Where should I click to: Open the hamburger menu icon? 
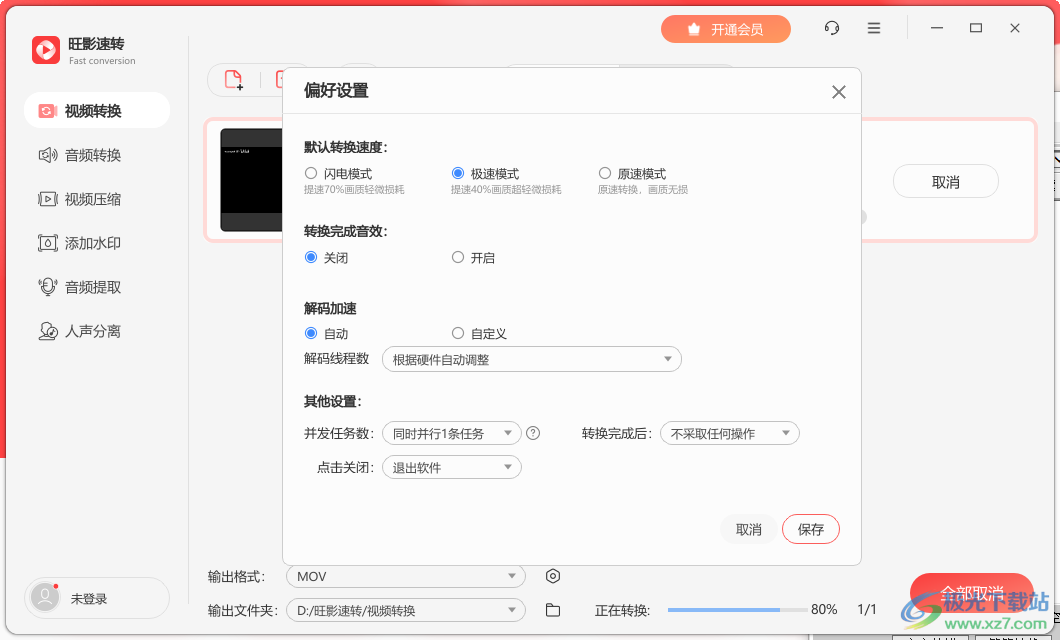(874, 28)
